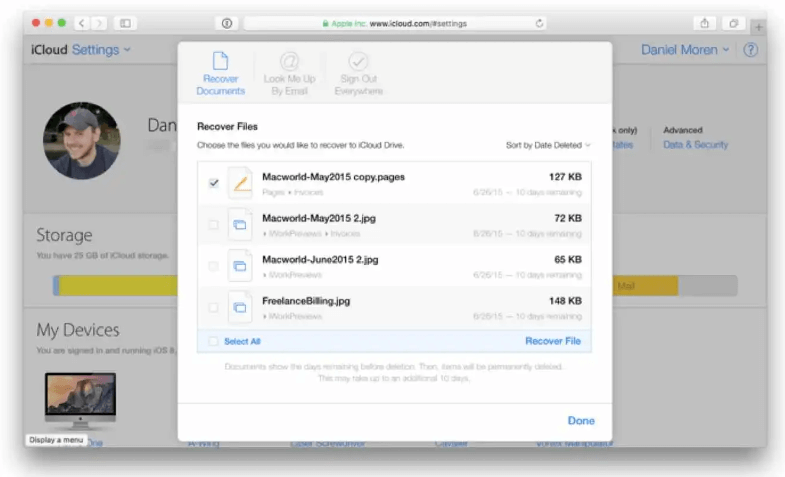Switch to Recover Documents tab label

pos(220,85)
